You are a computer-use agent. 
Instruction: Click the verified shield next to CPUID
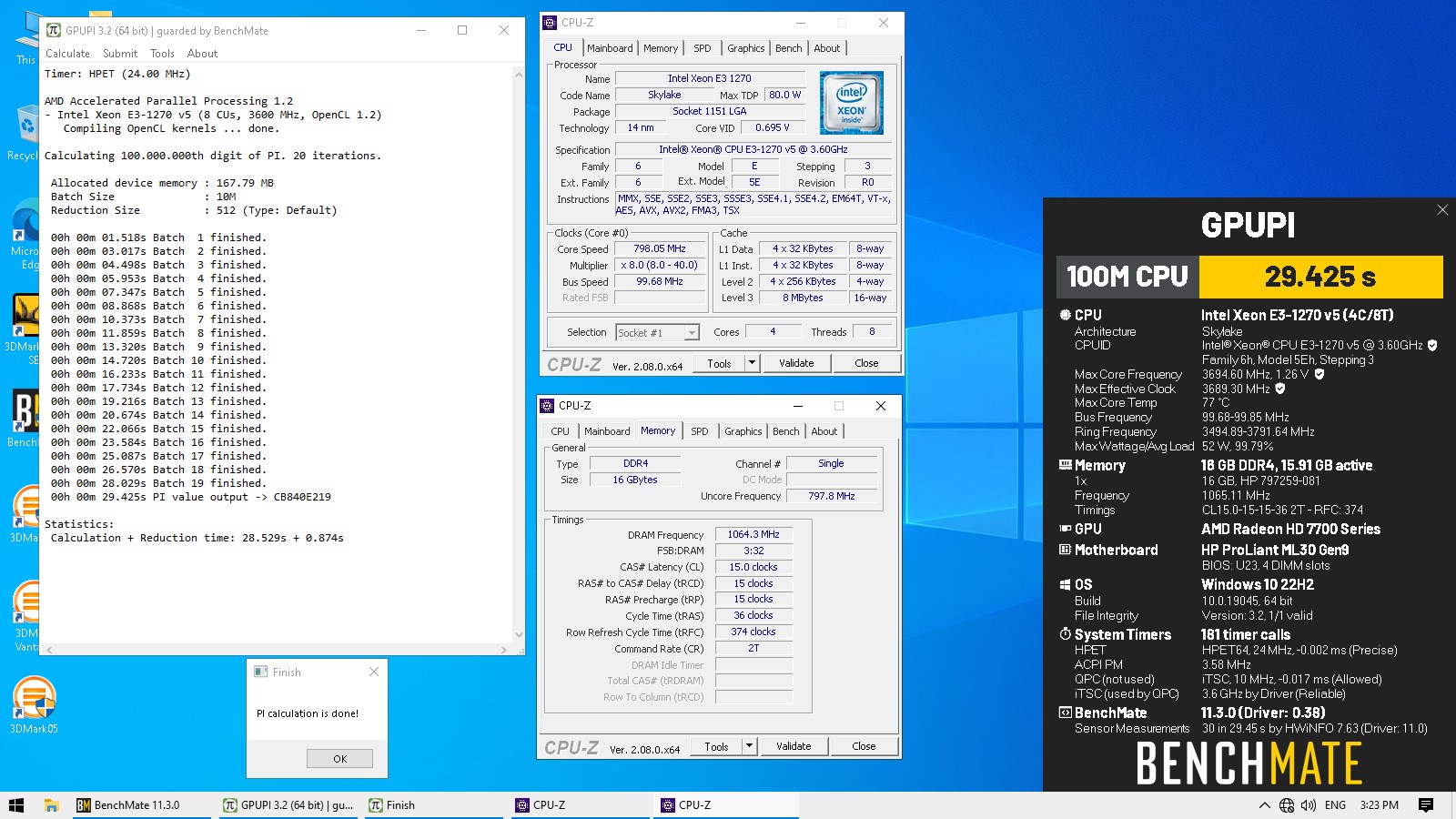(x=1432, y=346)
